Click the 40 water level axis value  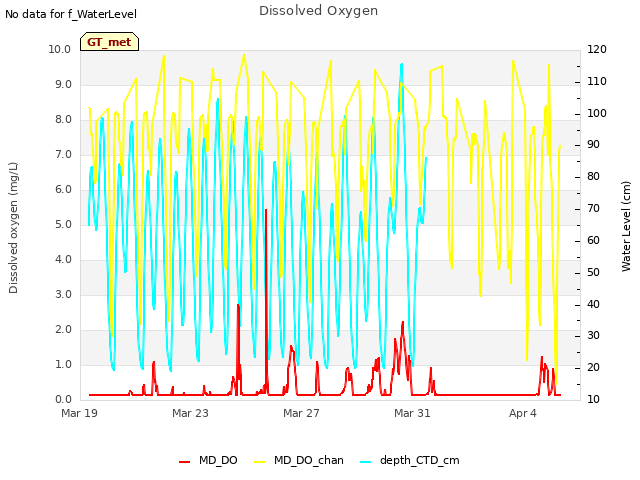pyautogui.click(x=593, y=304)
